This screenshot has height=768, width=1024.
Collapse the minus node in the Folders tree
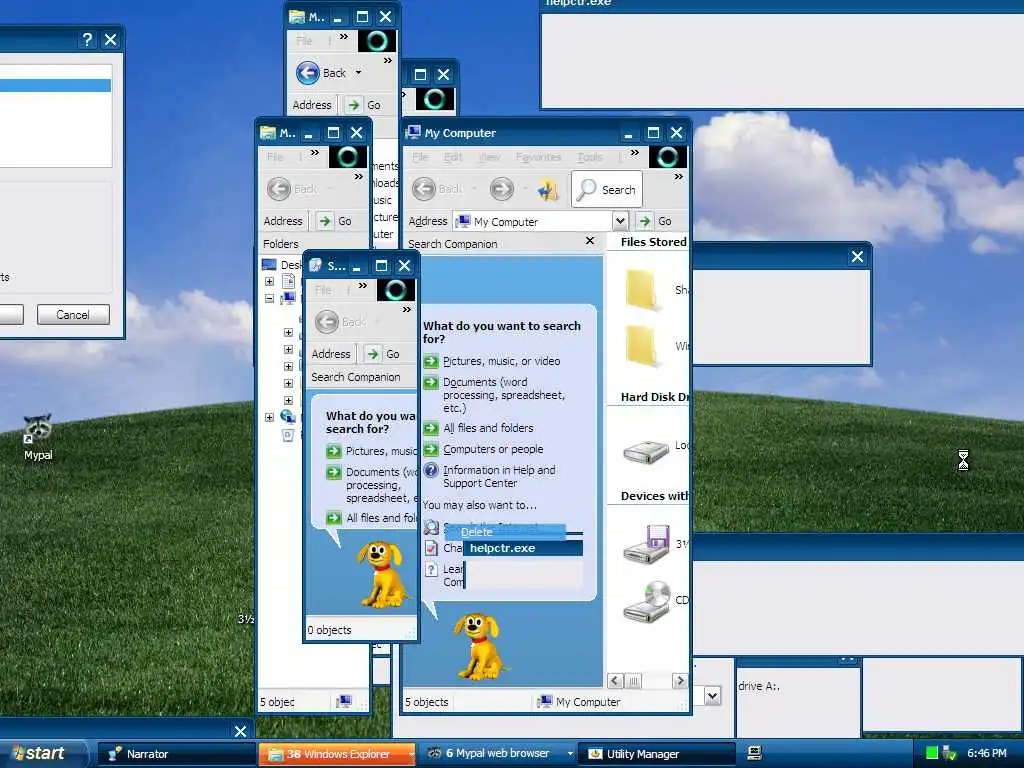point(269,298)
